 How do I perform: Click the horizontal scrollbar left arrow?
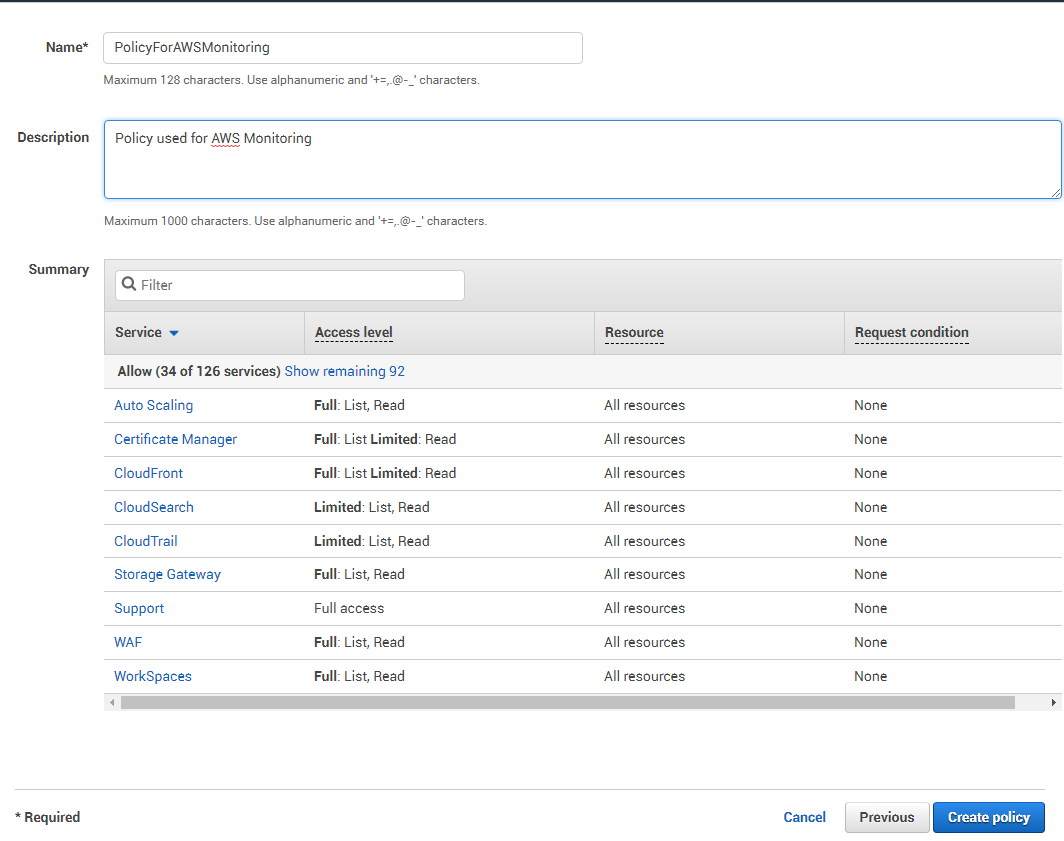tap(112, 703)
